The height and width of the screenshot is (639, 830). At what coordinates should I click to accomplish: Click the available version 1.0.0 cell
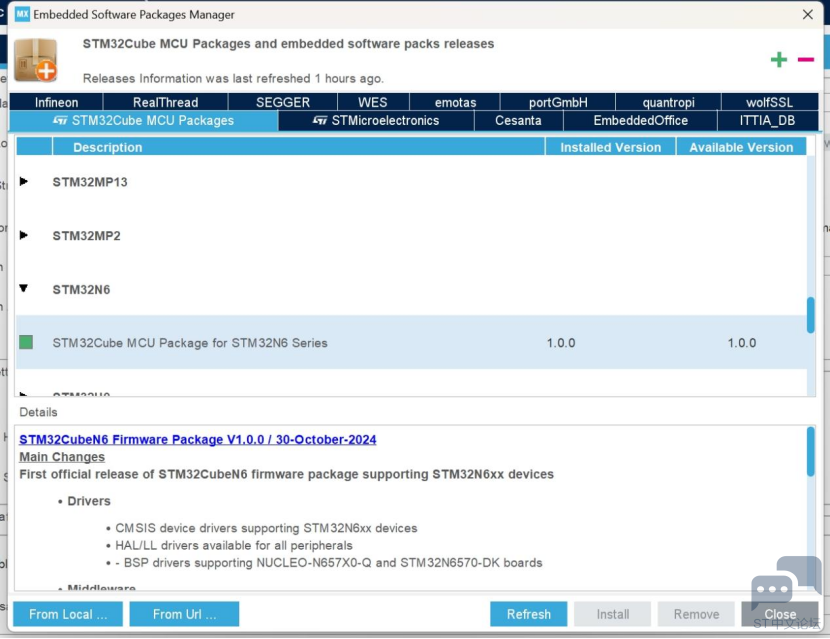pos(742,343)
